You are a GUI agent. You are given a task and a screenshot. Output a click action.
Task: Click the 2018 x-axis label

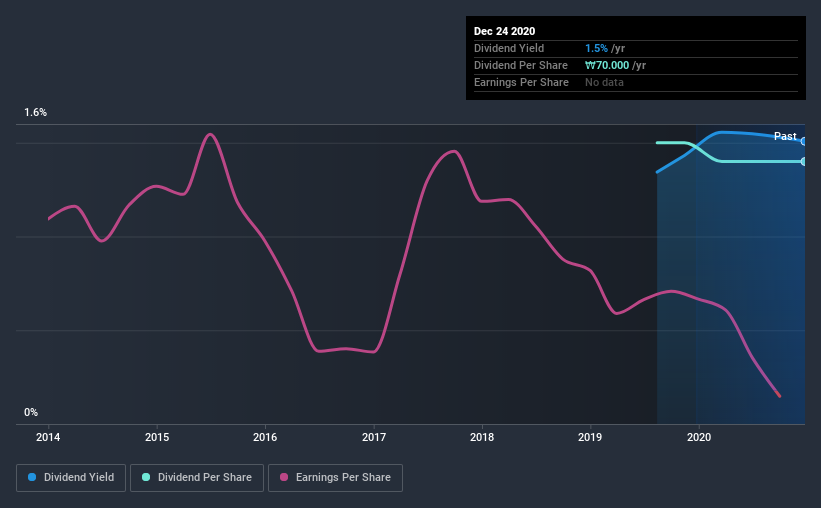[x=482, y=437]
